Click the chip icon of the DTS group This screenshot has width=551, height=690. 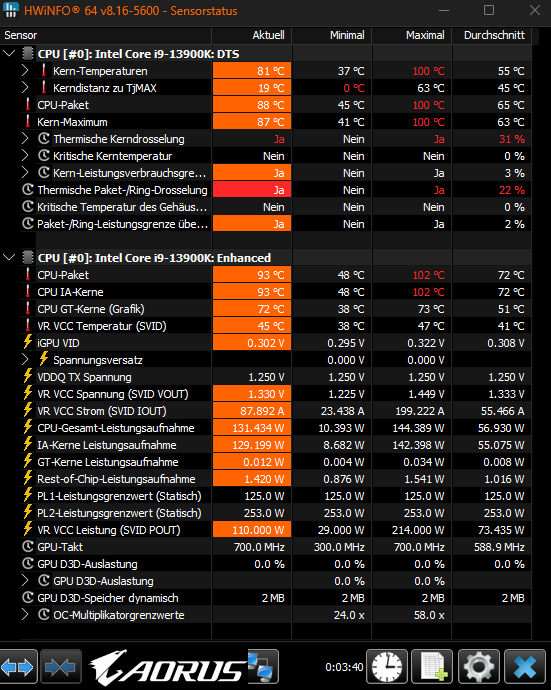[x=28, y=54]
